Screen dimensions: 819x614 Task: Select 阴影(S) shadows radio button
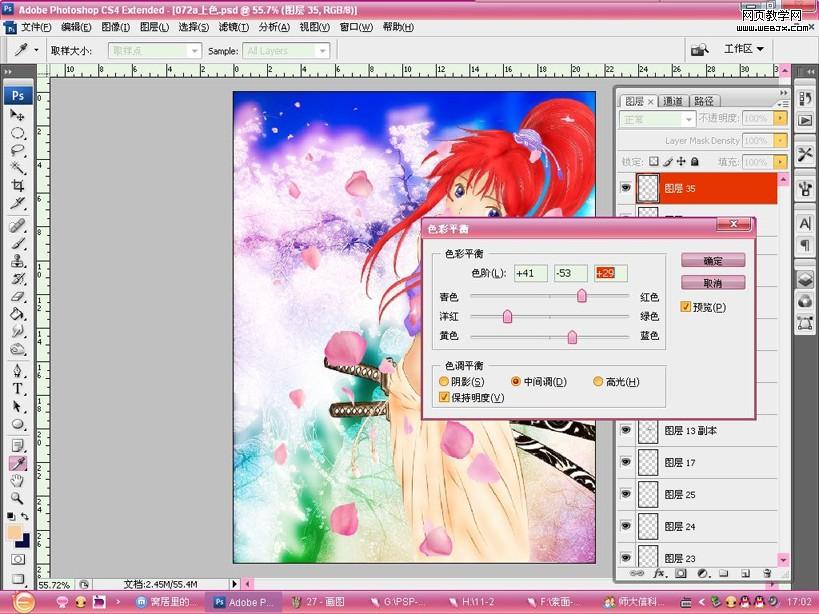tap(443, 382)
